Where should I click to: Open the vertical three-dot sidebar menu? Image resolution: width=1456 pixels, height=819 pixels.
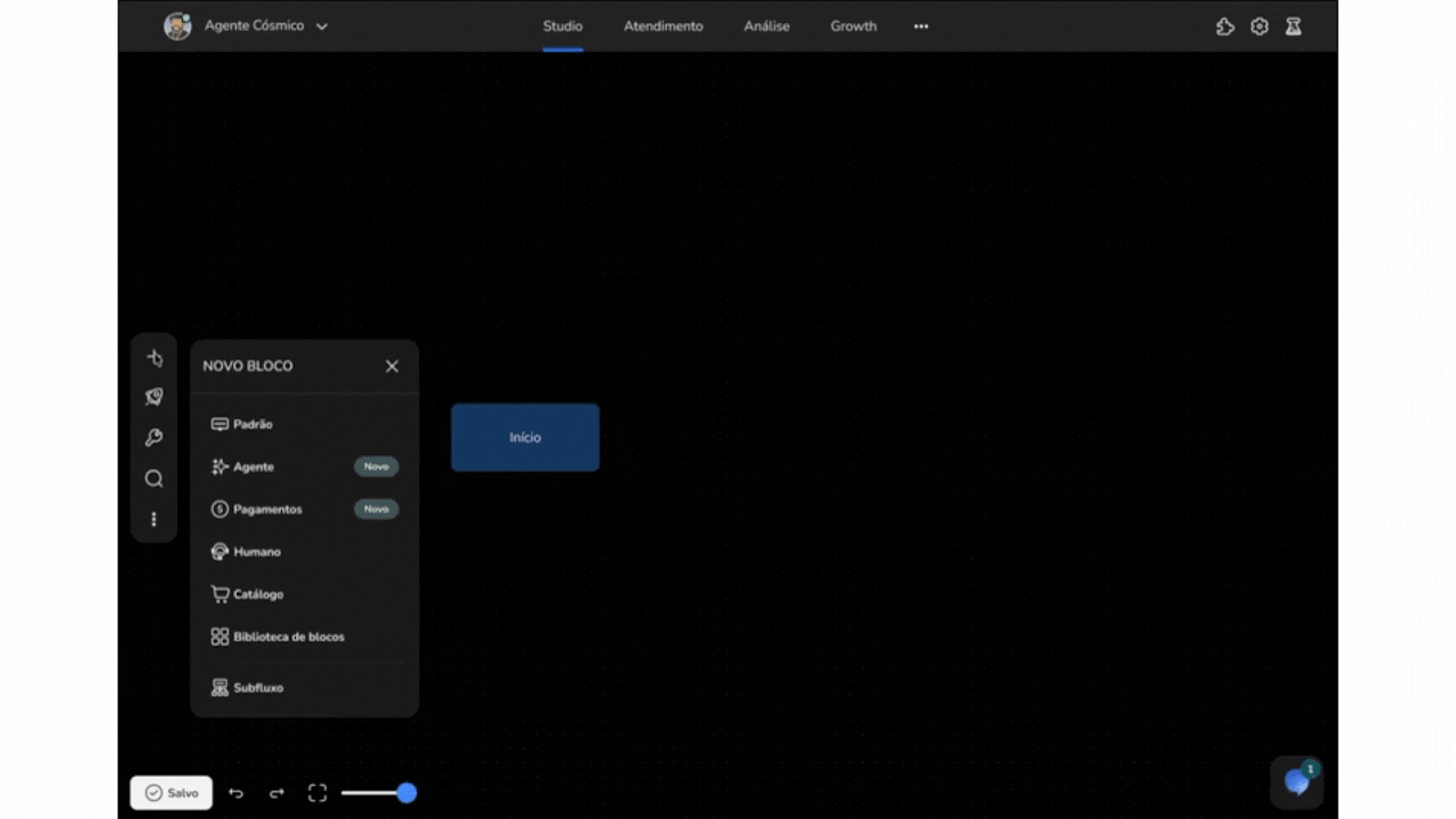tap(154, 519)
